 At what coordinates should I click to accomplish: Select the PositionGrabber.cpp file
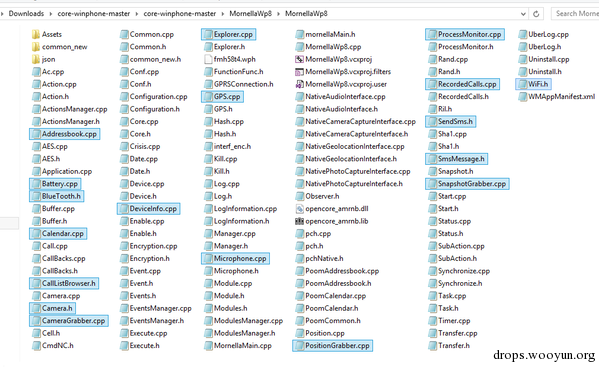click(x=332, y=346)
